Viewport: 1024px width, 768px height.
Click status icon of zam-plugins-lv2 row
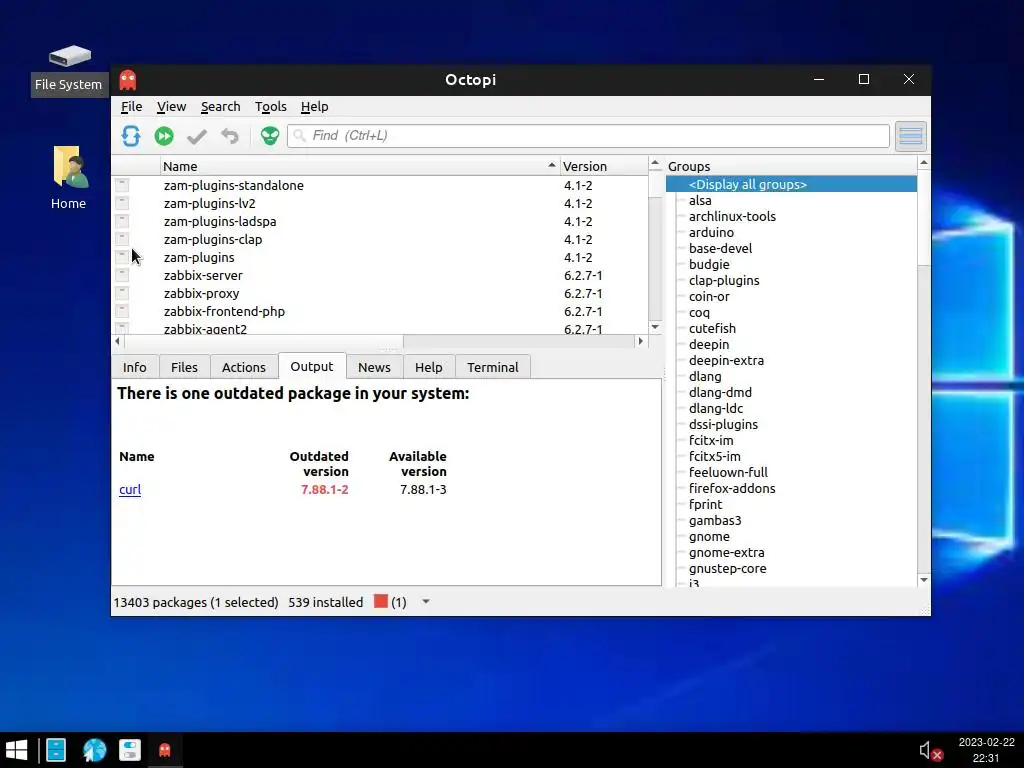click(122, 203)
